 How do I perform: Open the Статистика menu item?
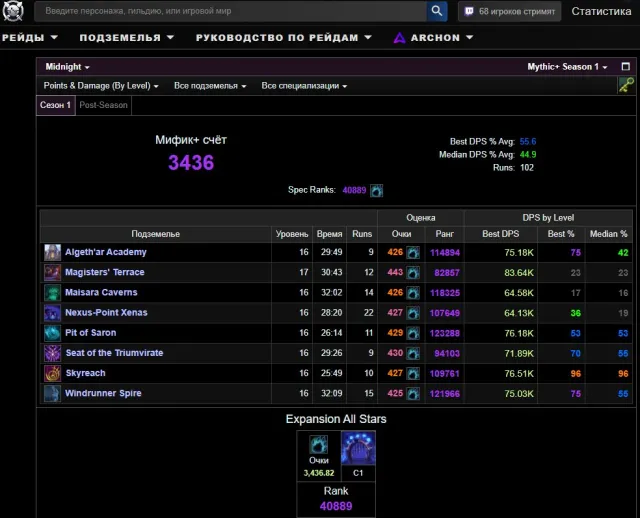601,11
